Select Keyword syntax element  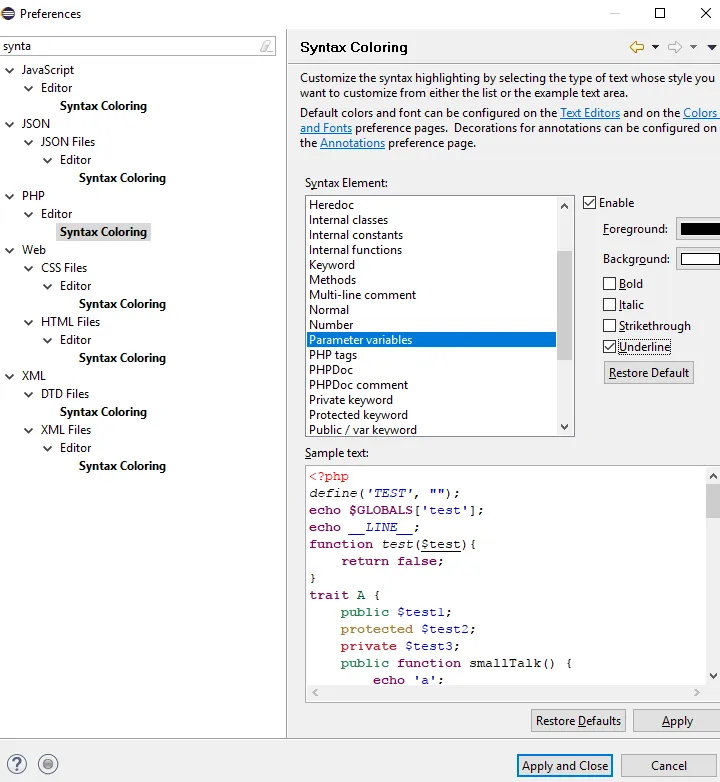point(431,265)
